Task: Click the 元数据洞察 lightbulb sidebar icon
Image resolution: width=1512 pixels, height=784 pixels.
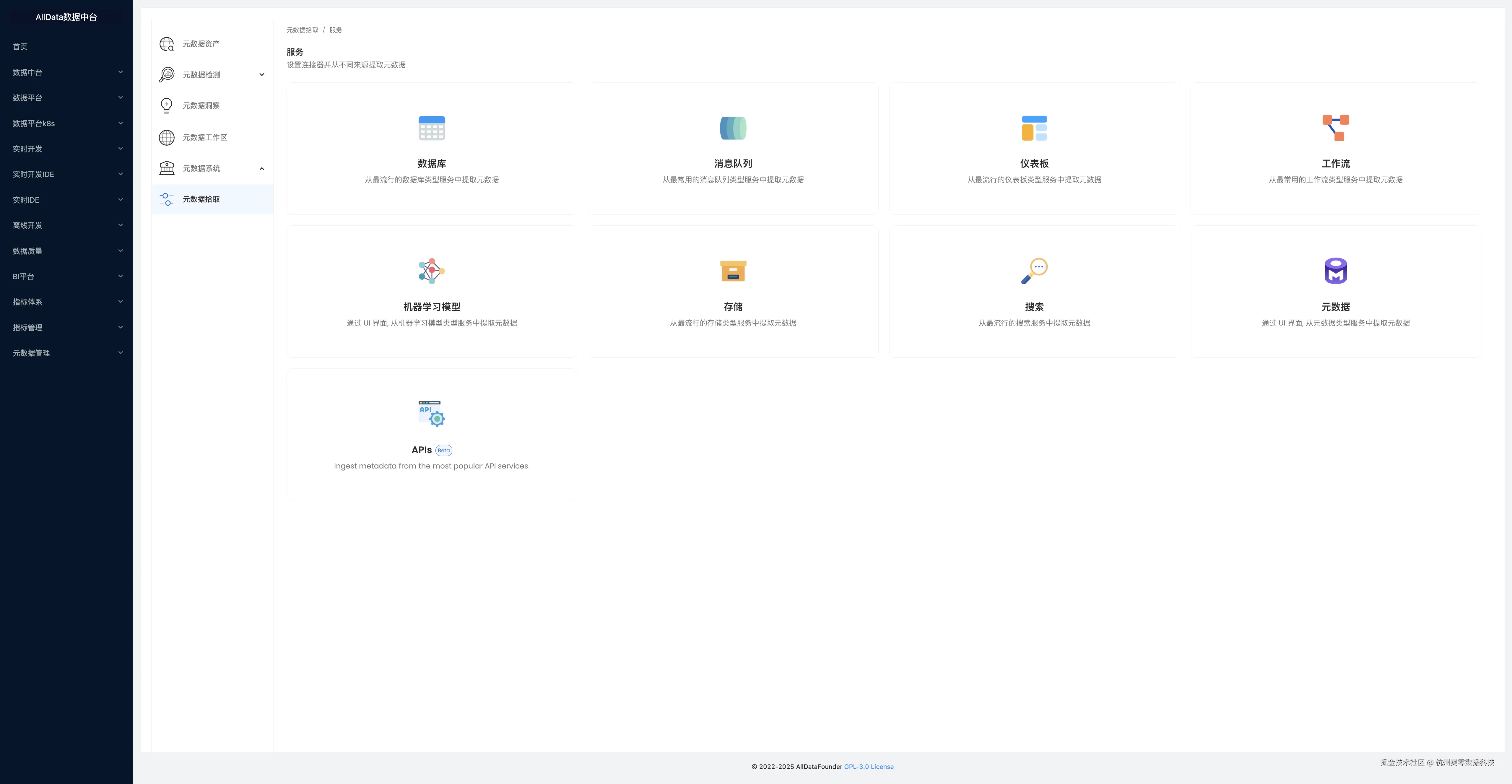Action: click(x=167, y=106)
